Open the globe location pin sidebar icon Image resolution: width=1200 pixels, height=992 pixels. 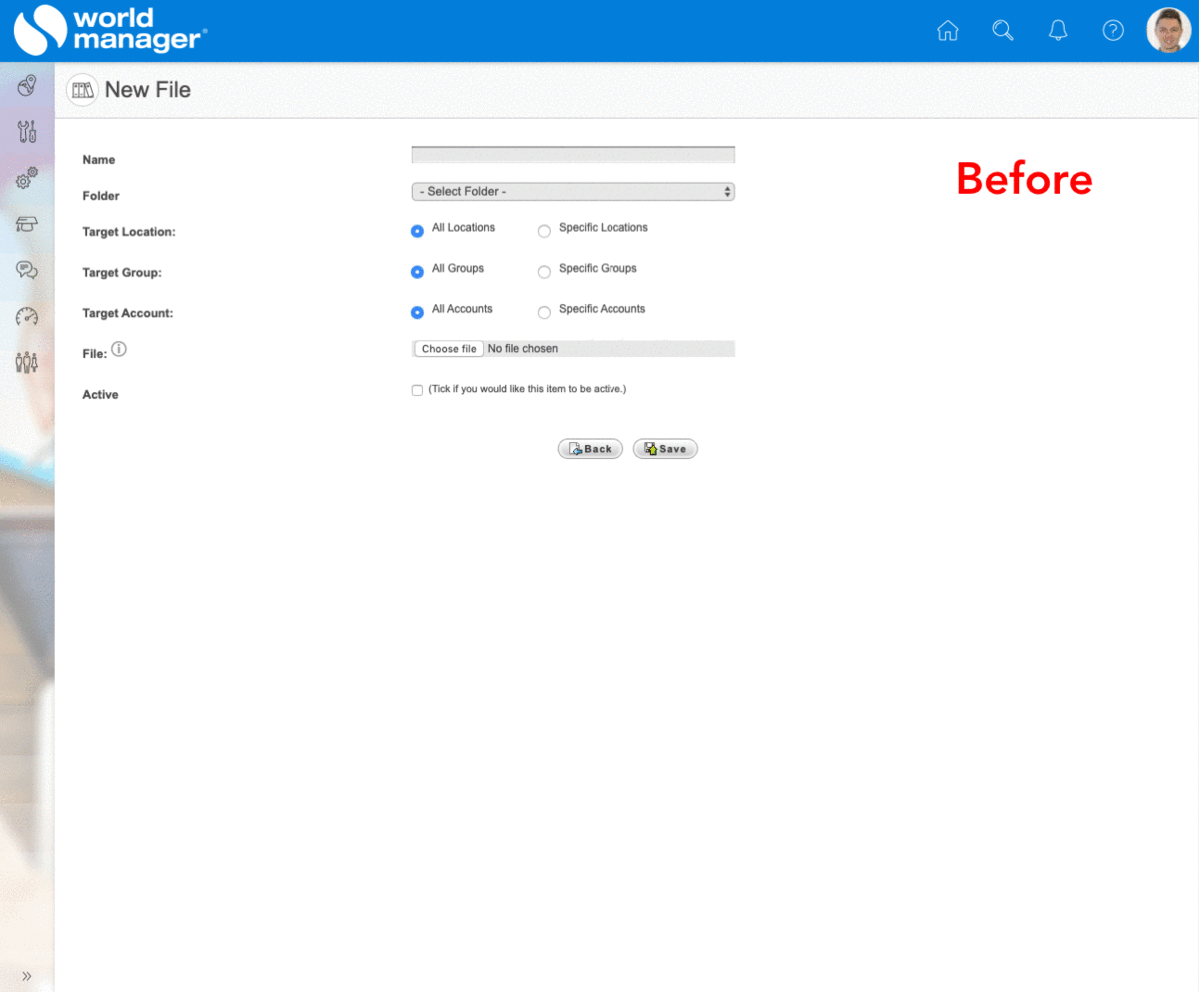27,86
